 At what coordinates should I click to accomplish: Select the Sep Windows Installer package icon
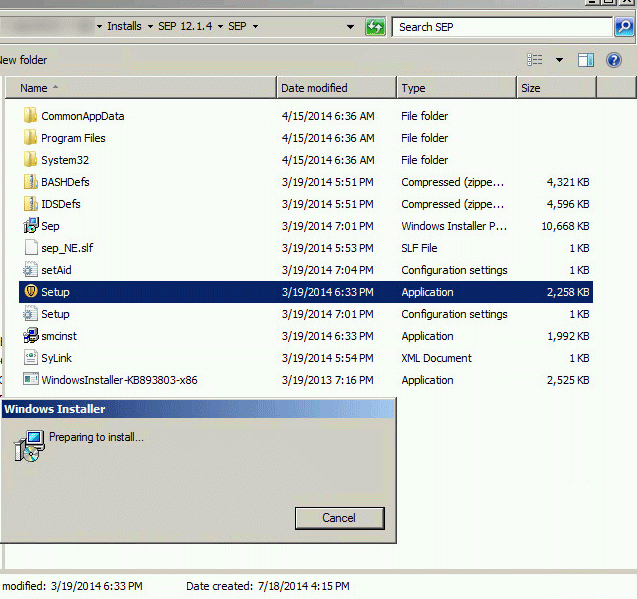(x=30, y=226)
